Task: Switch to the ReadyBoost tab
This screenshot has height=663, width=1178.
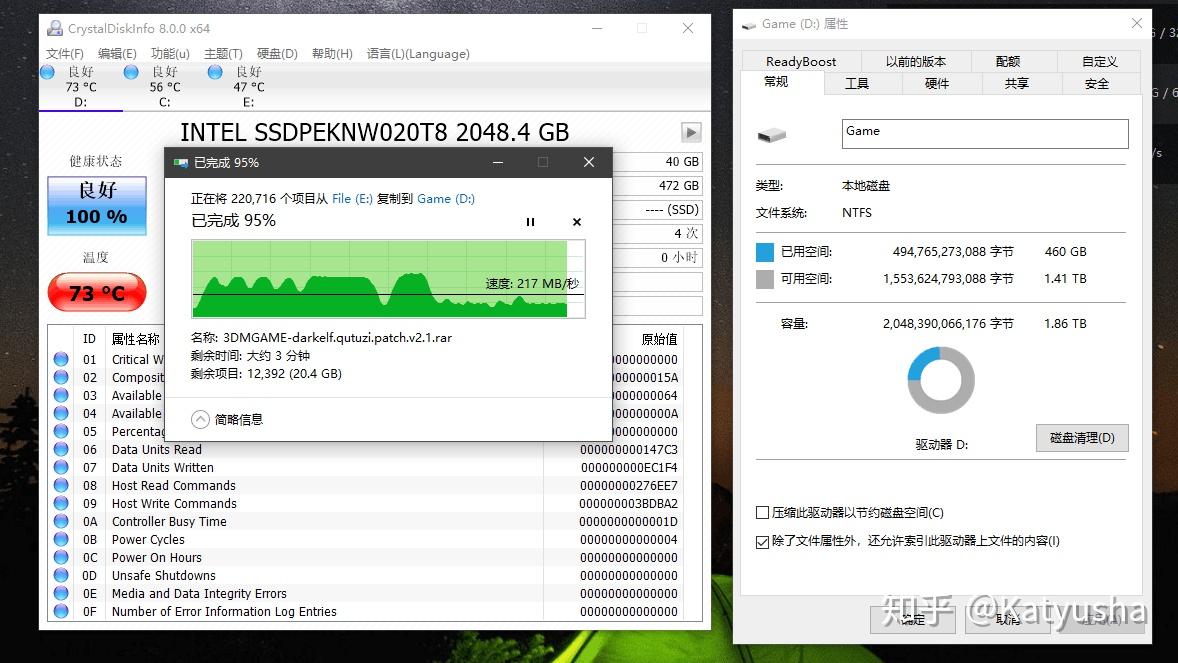Action: (800, 61)
